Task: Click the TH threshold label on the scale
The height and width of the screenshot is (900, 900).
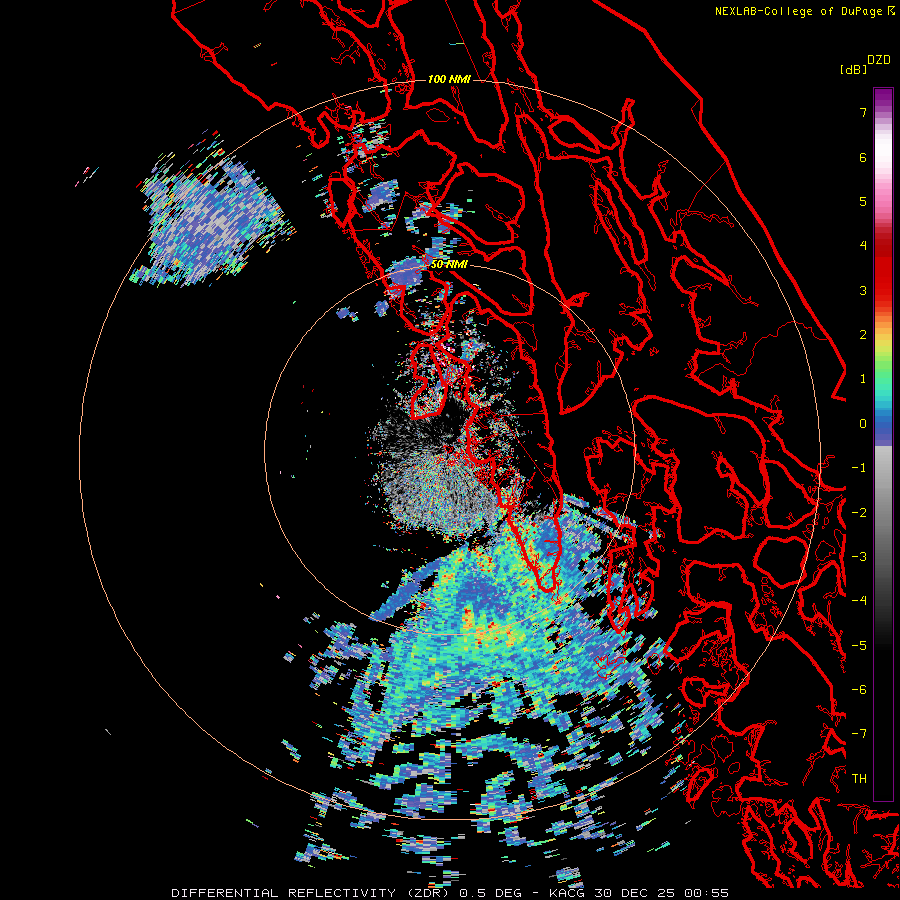Action: tap(859, 779)
